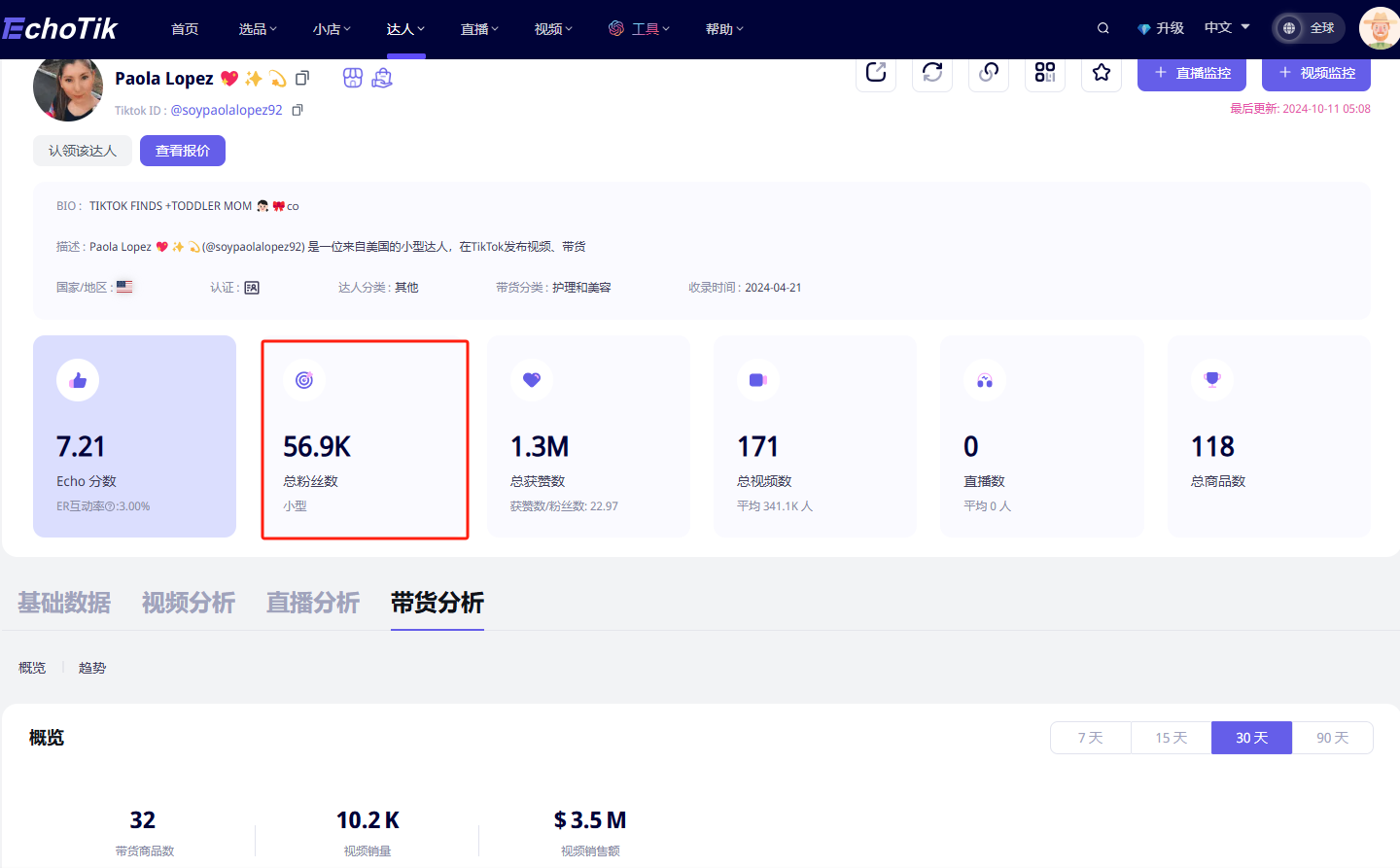
Task: Click the trophy icon on 总商品数 card
Action: 1212,380
